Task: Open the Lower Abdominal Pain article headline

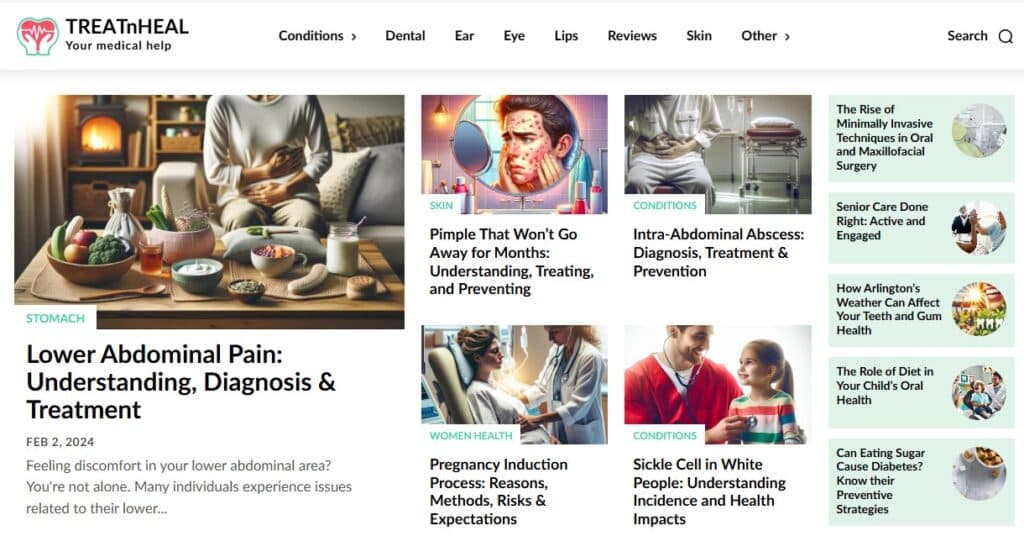Action: click(x=181, y=382)
